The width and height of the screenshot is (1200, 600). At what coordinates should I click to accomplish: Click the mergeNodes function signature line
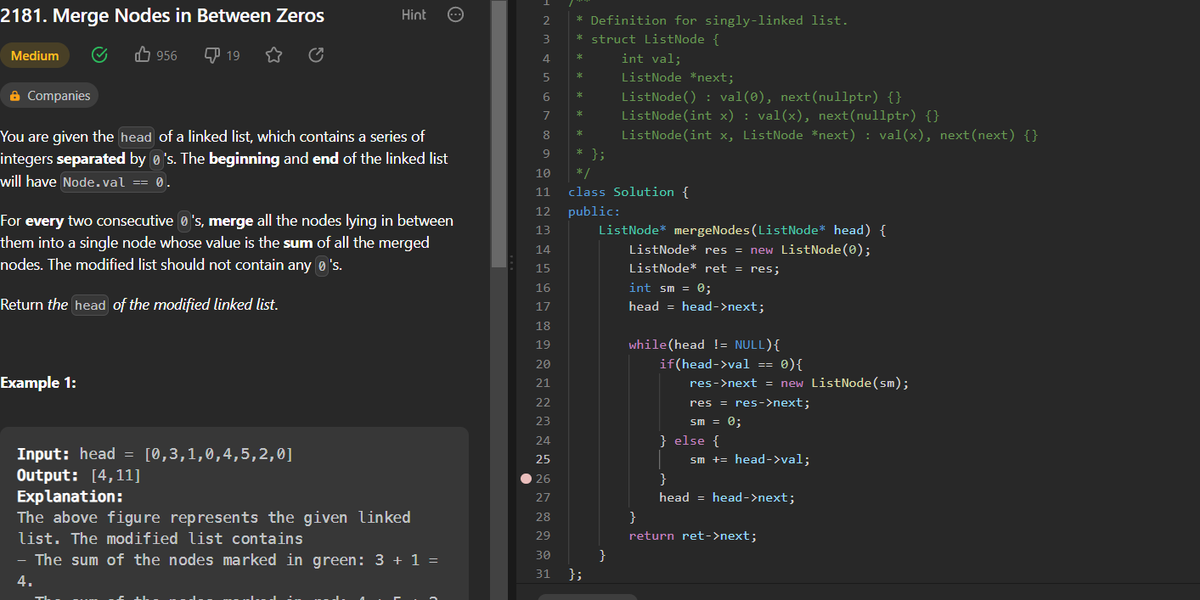pyautogui.click(x=743, y=230)
